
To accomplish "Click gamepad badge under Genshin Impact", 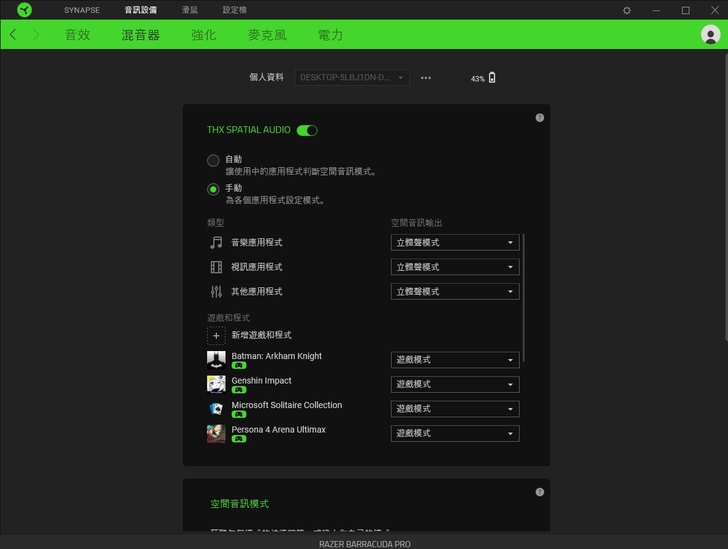I will 239,390.
